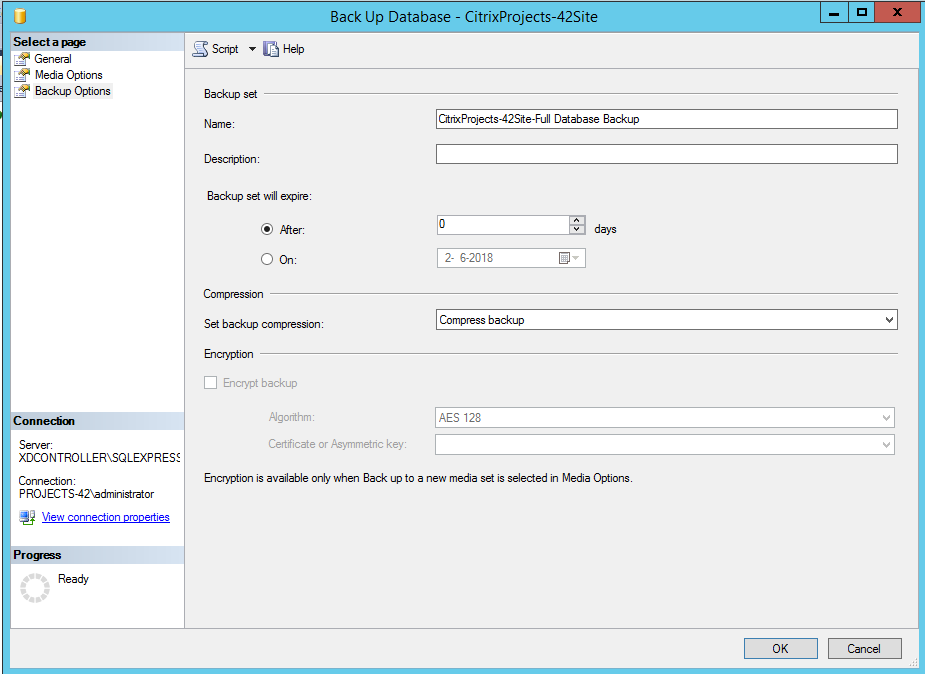Decrease the expire-after days value
This screenshot has width=925, height=674.
click(x=577, y=229)
